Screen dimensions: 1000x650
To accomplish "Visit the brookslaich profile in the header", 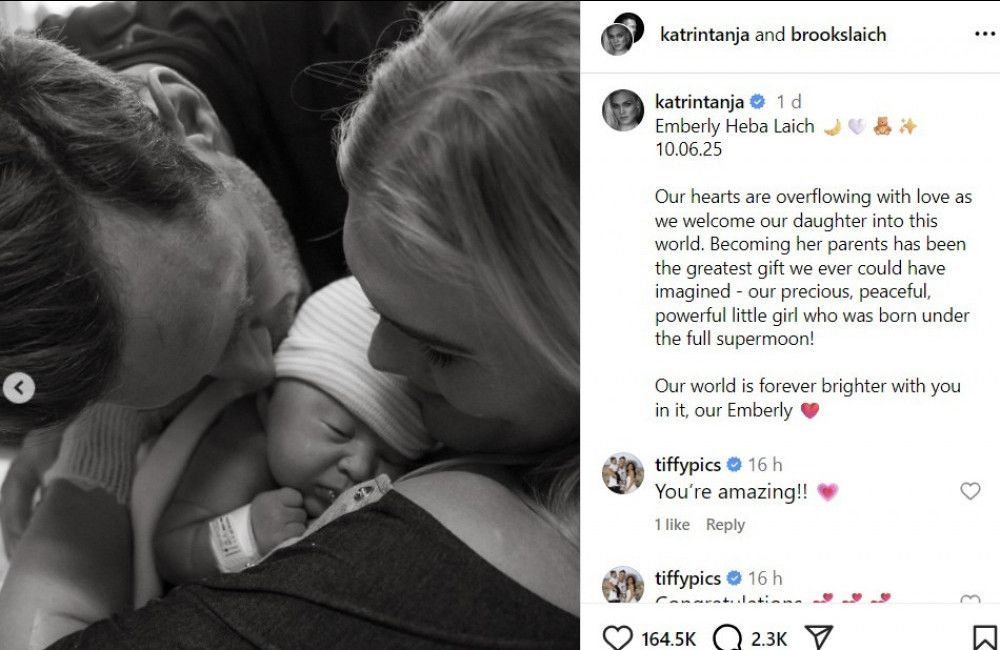I will click(x=838, y=34).
